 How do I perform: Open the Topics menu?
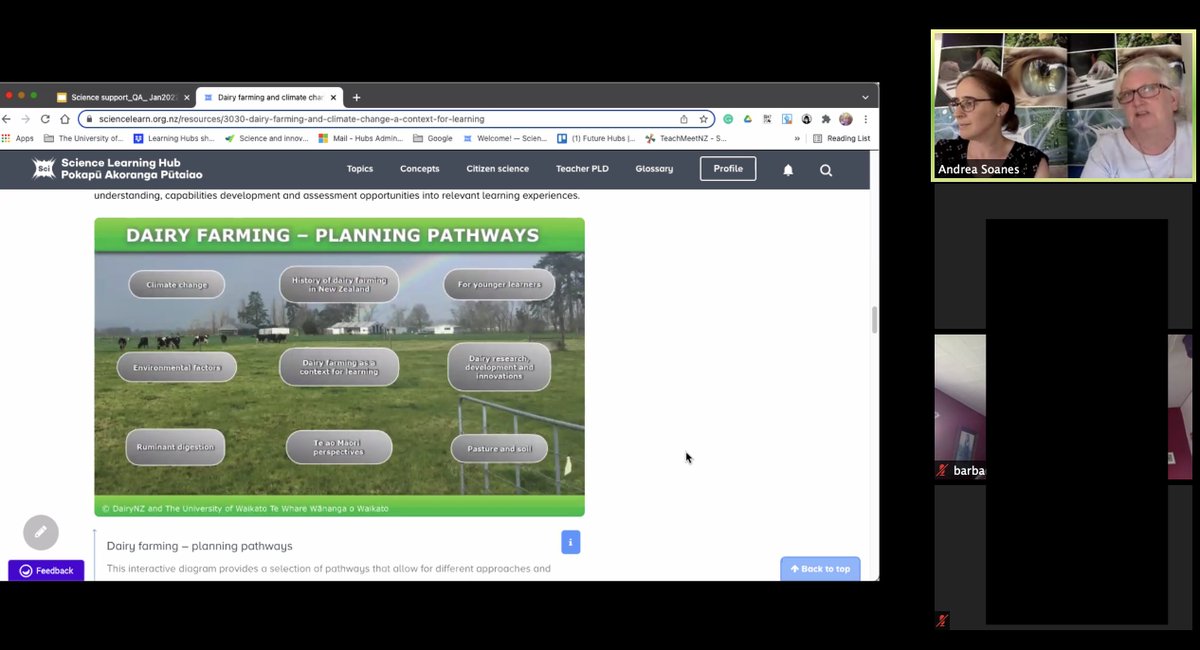pos(360,169)
